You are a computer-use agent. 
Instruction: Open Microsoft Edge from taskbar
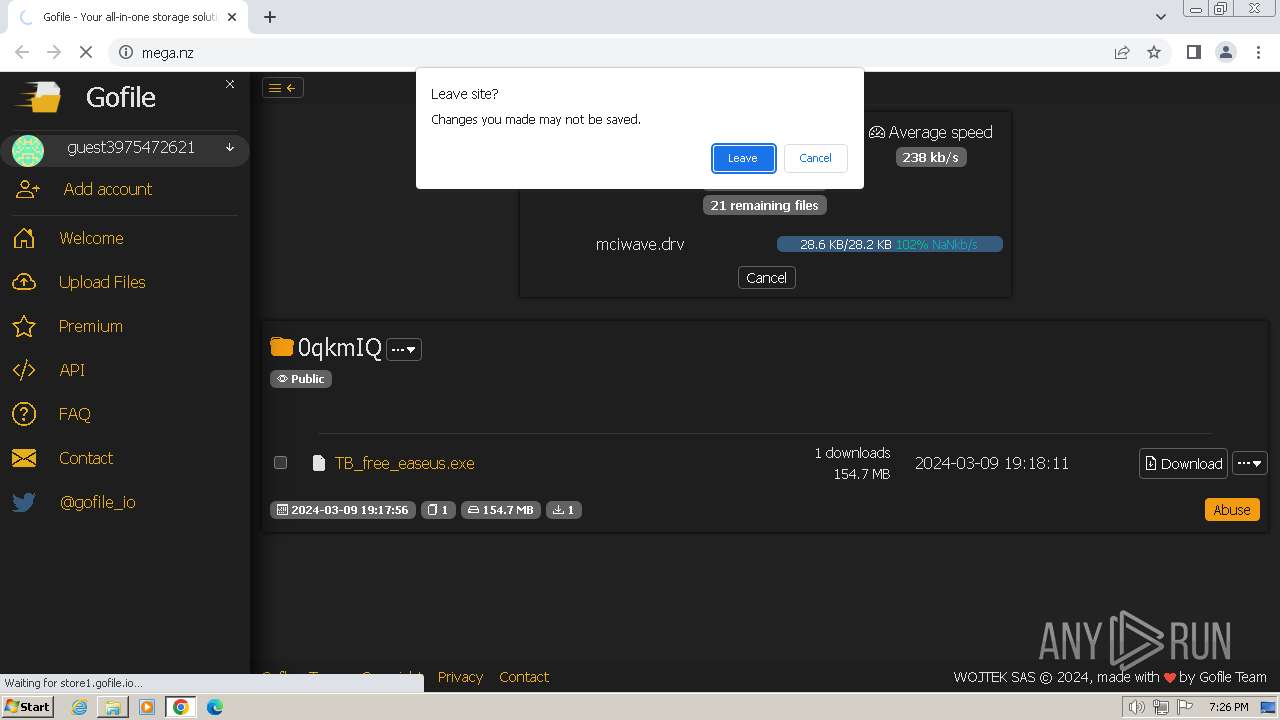215,707
